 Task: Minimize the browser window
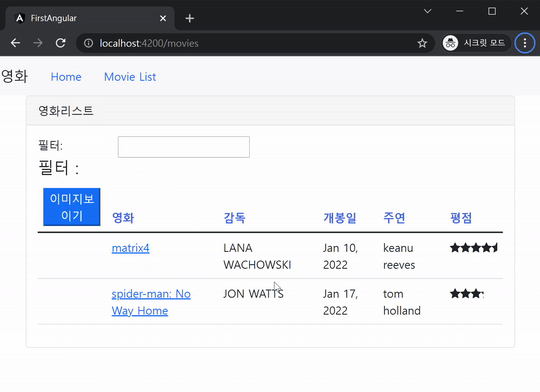459,11
